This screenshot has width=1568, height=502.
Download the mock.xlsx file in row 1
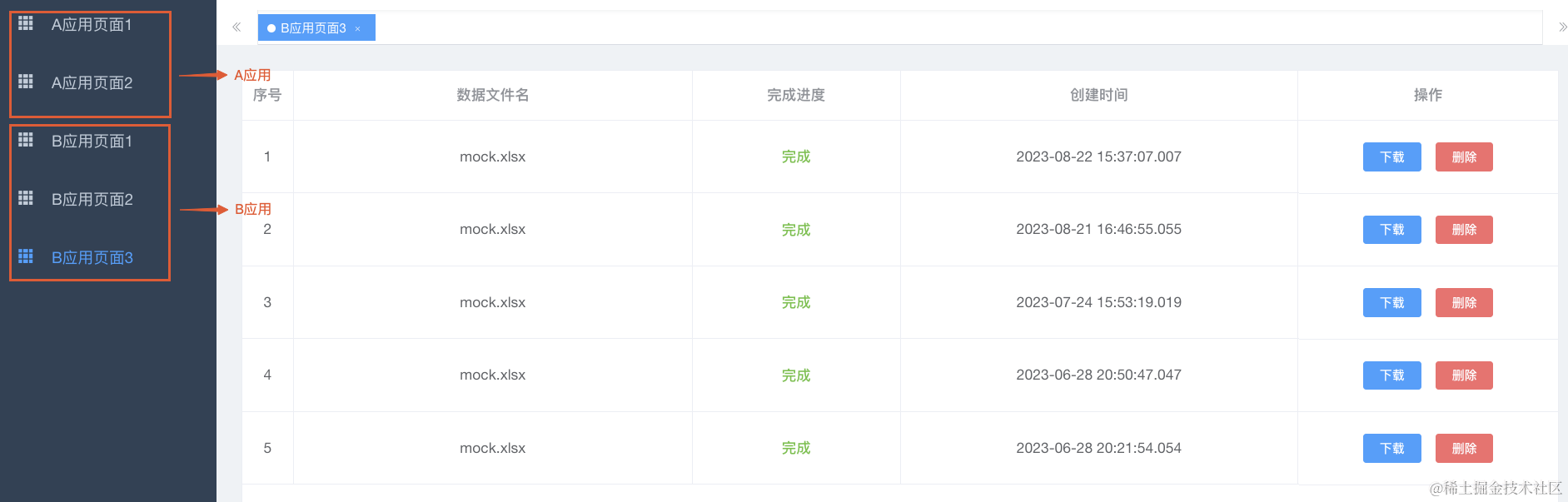point(1391,157)
